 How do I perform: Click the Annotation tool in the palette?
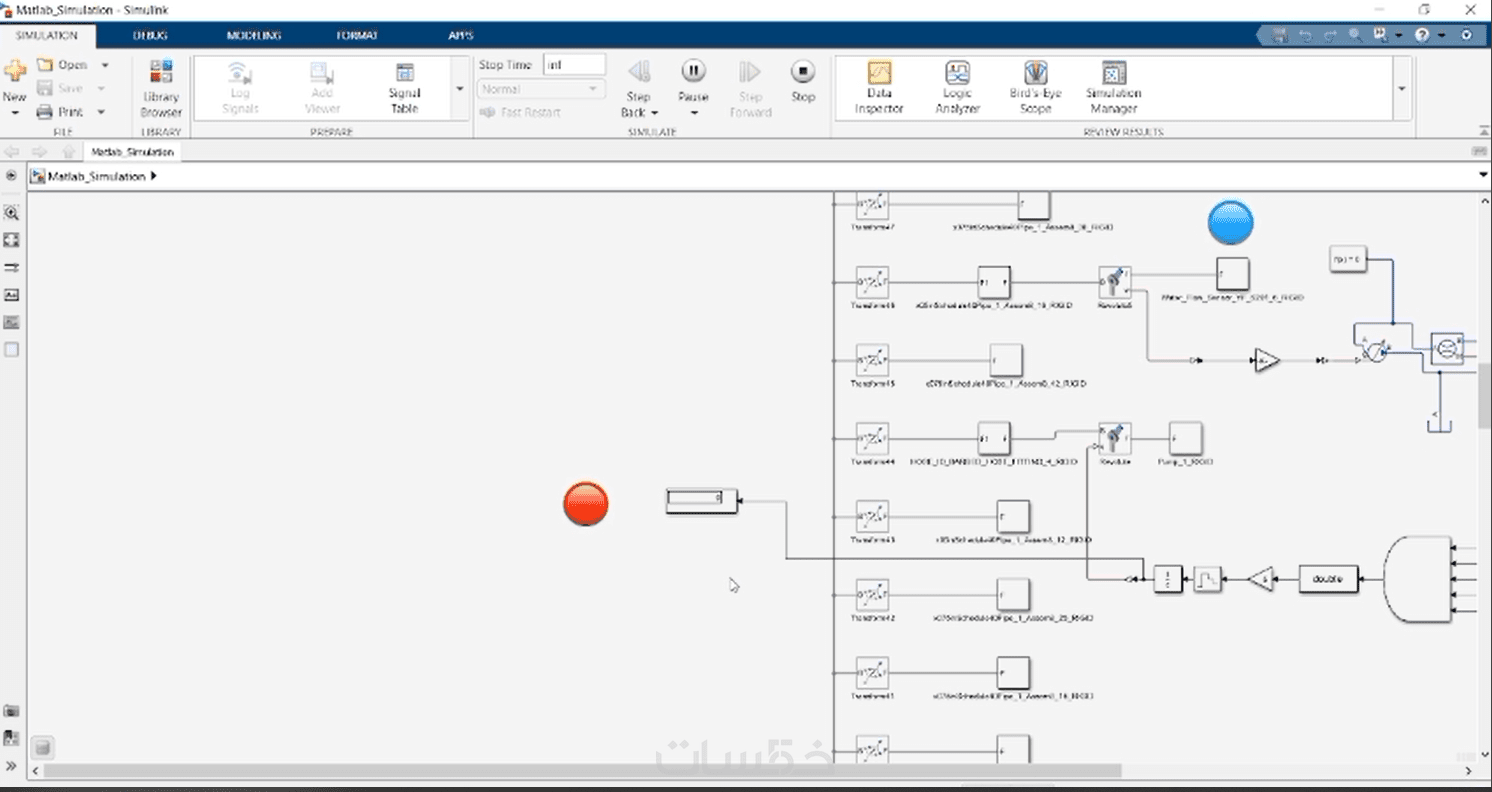pos(12,295)
